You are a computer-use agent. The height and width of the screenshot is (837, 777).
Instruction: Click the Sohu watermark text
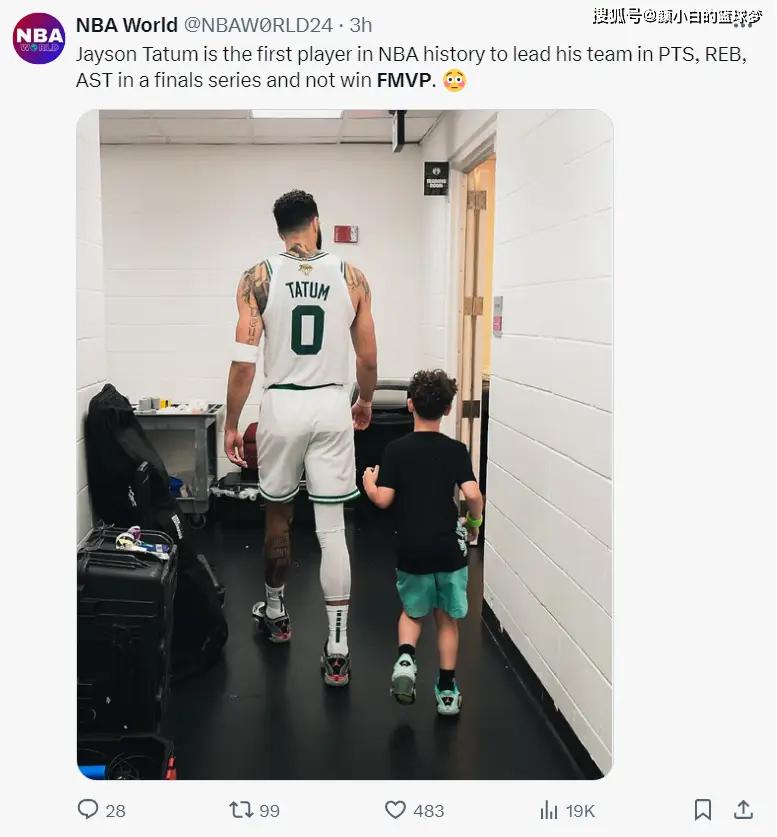coord(678,17)
